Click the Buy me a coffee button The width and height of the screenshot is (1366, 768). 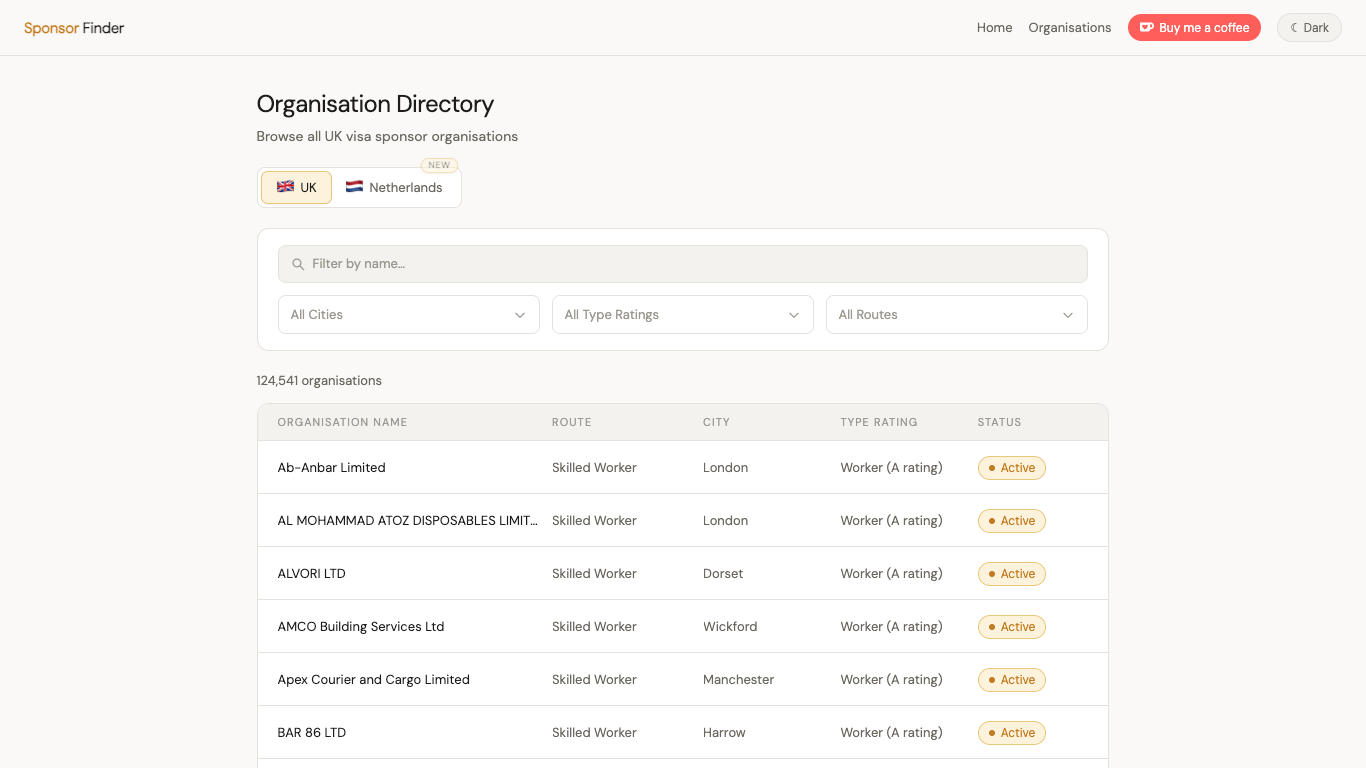click(x=1194, y=28)
